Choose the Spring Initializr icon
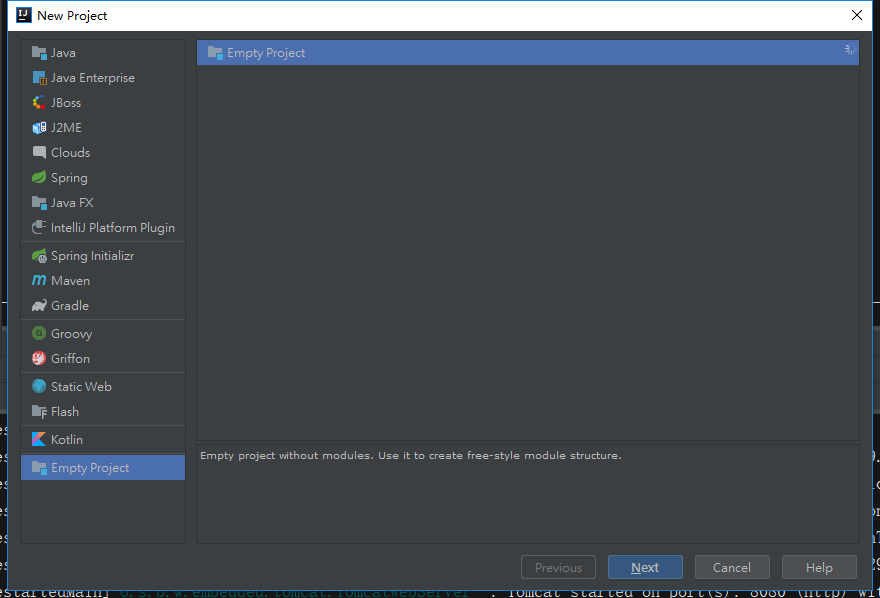Image resolution: width=880 pixels, height=598 pixels. [x=39, y=256]
